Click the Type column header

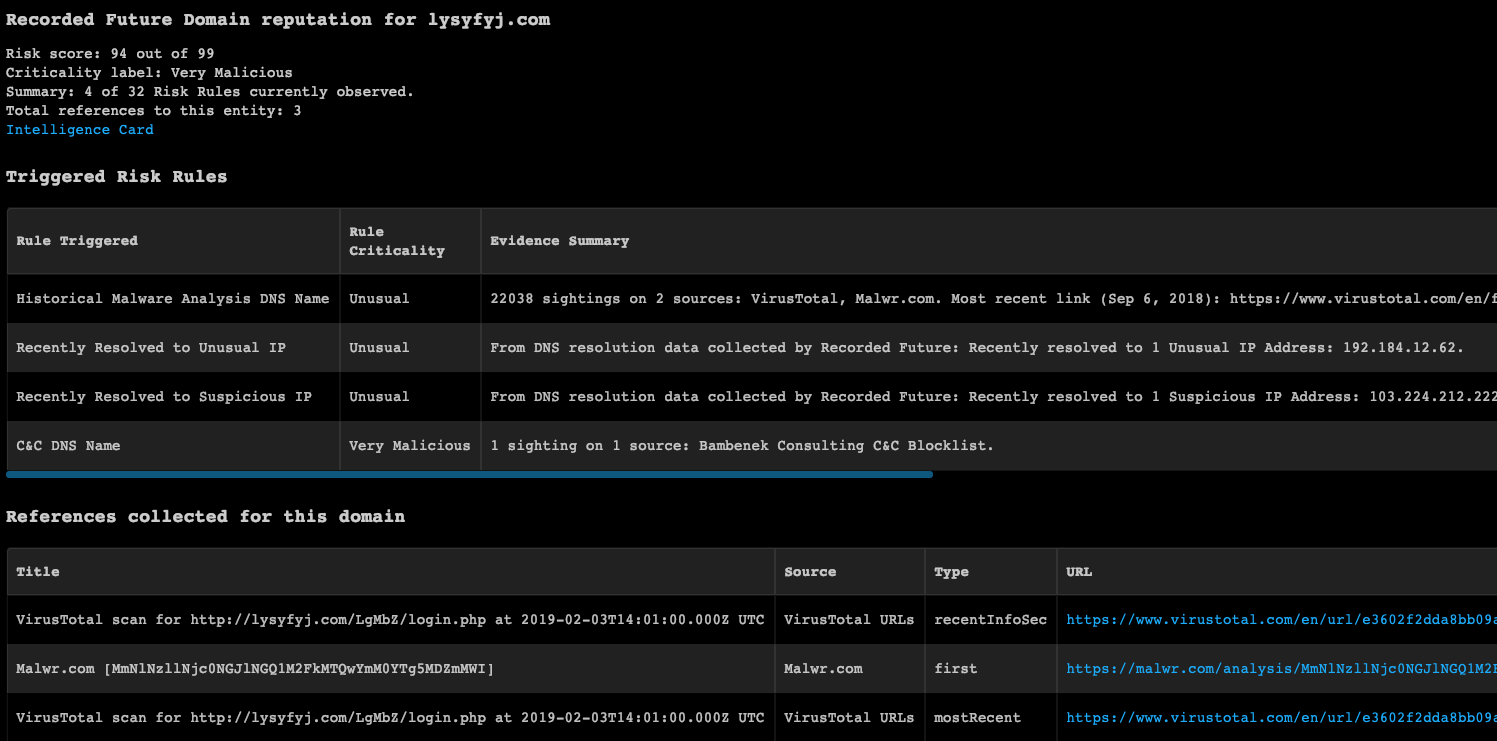pyautogui.click(x=951, y=572)
